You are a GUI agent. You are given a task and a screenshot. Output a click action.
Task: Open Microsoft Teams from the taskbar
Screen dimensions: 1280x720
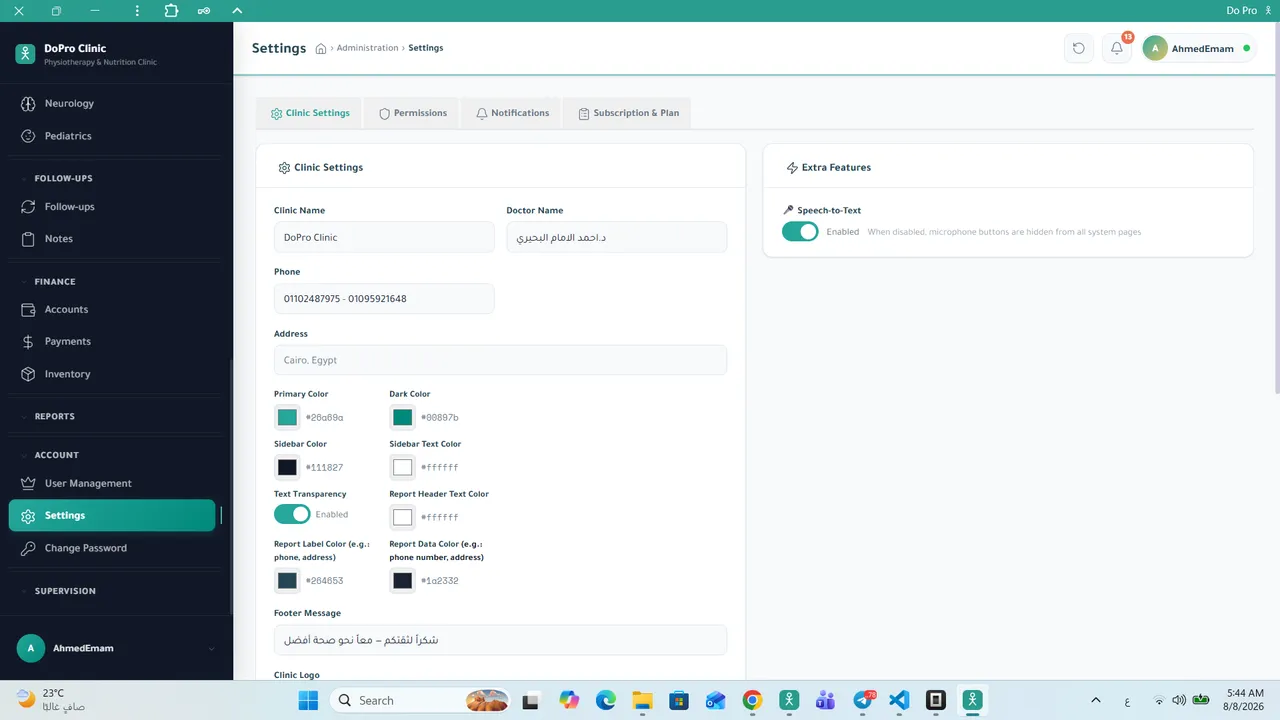click(x=825, y=700)
